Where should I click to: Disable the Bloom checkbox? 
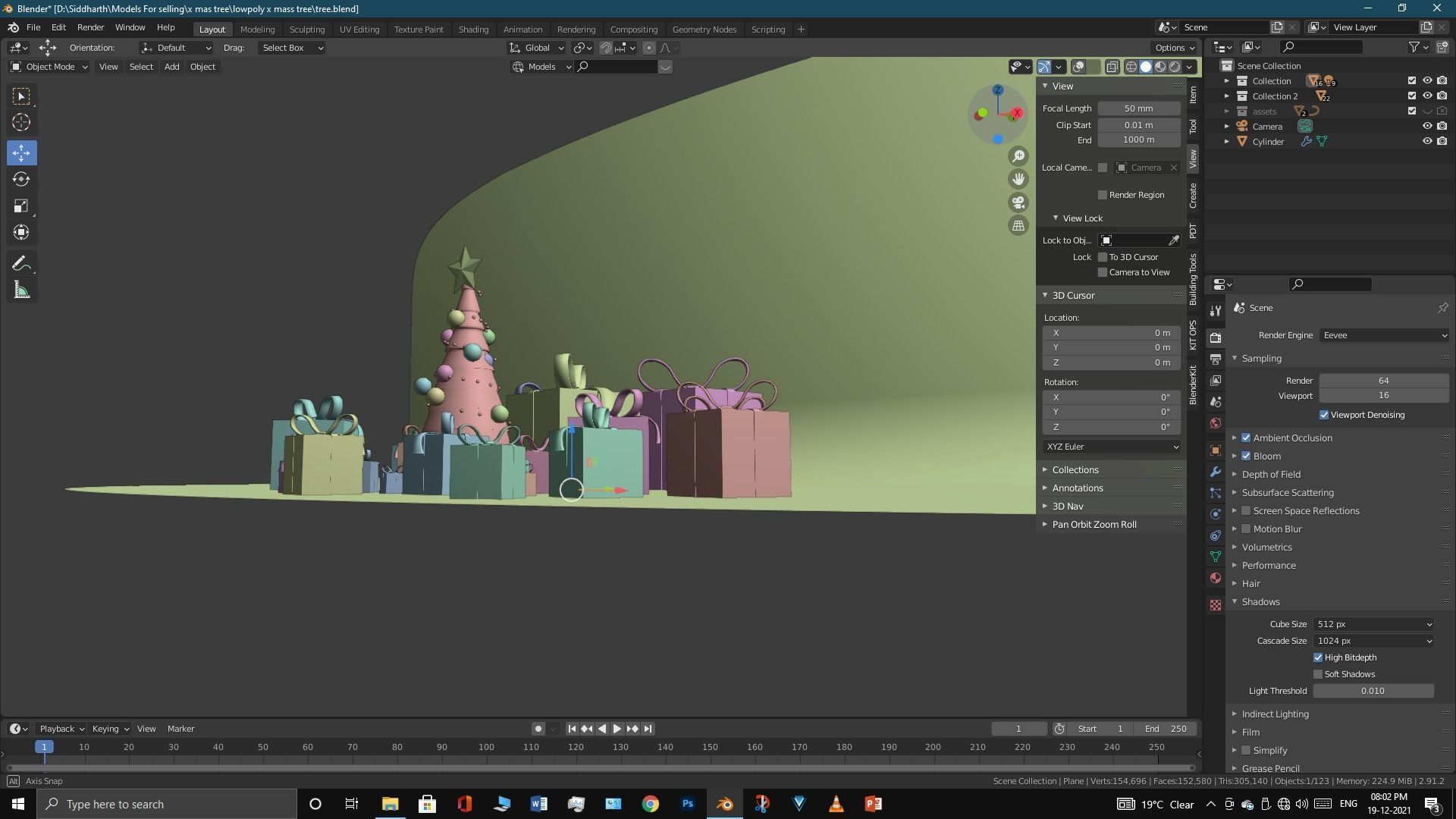[1246, 456]
